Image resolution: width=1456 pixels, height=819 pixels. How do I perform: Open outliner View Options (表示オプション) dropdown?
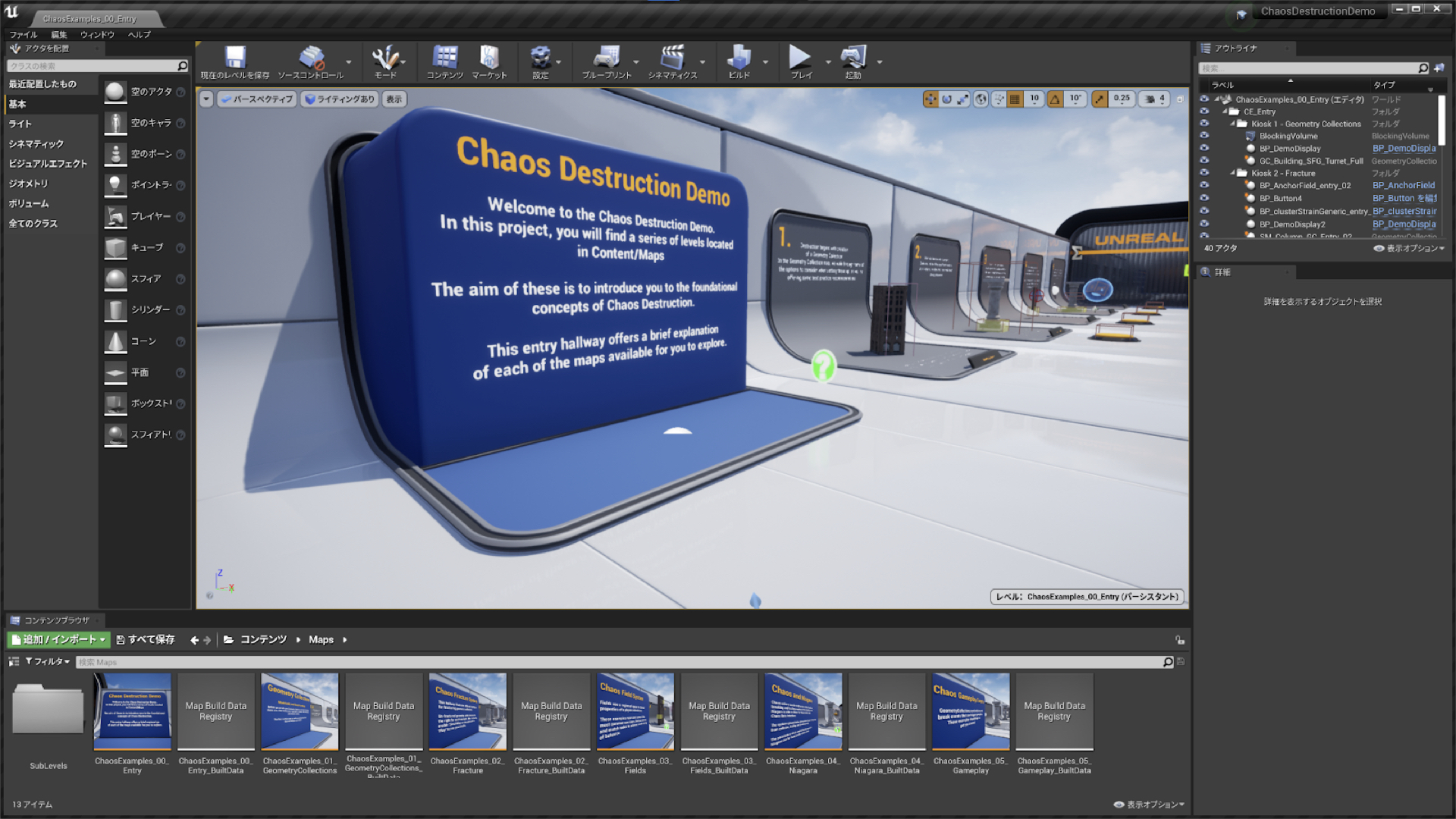click(x=1409, y=248)
